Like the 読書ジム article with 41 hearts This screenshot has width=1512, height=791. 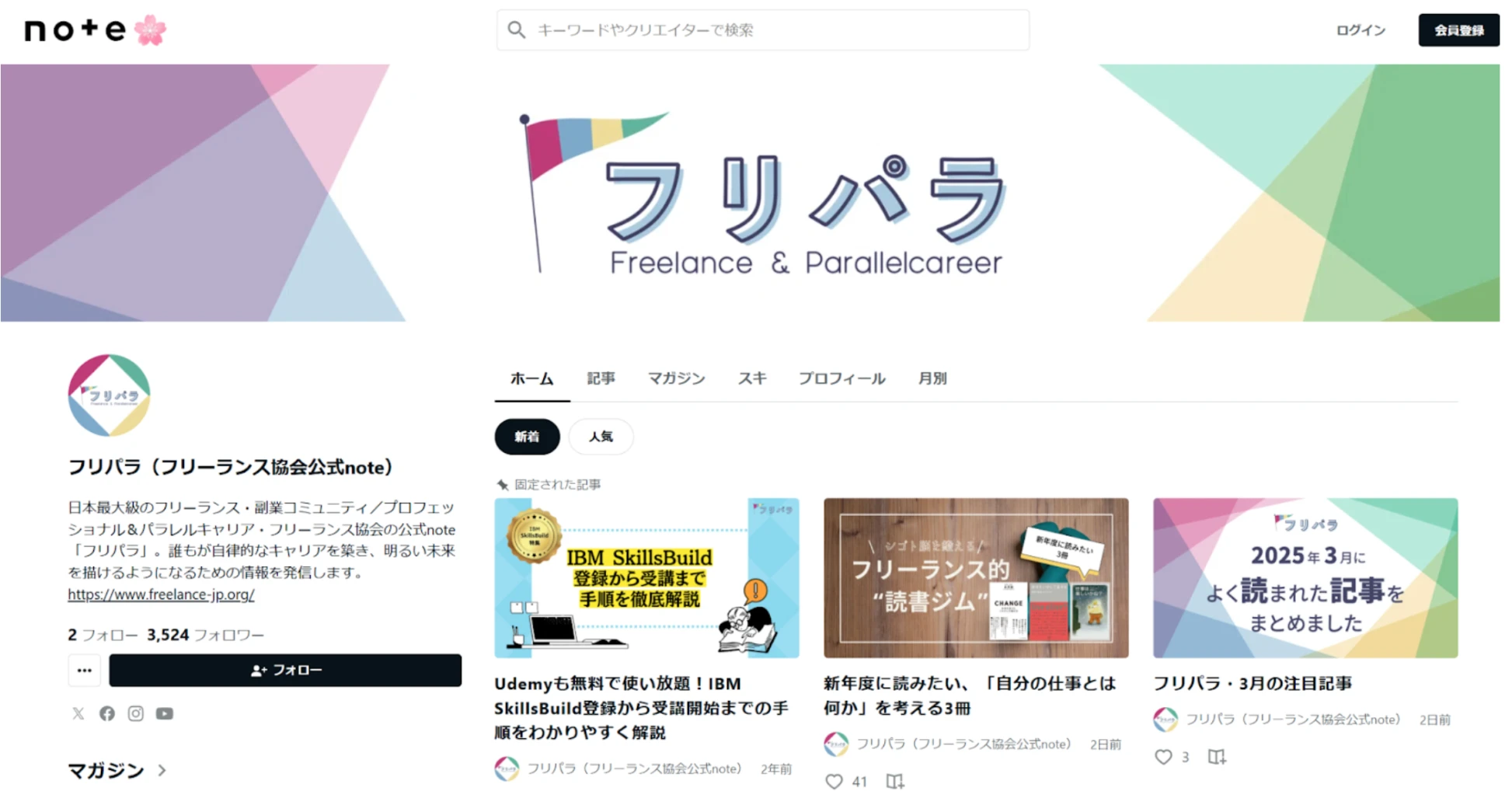[834, 781]
